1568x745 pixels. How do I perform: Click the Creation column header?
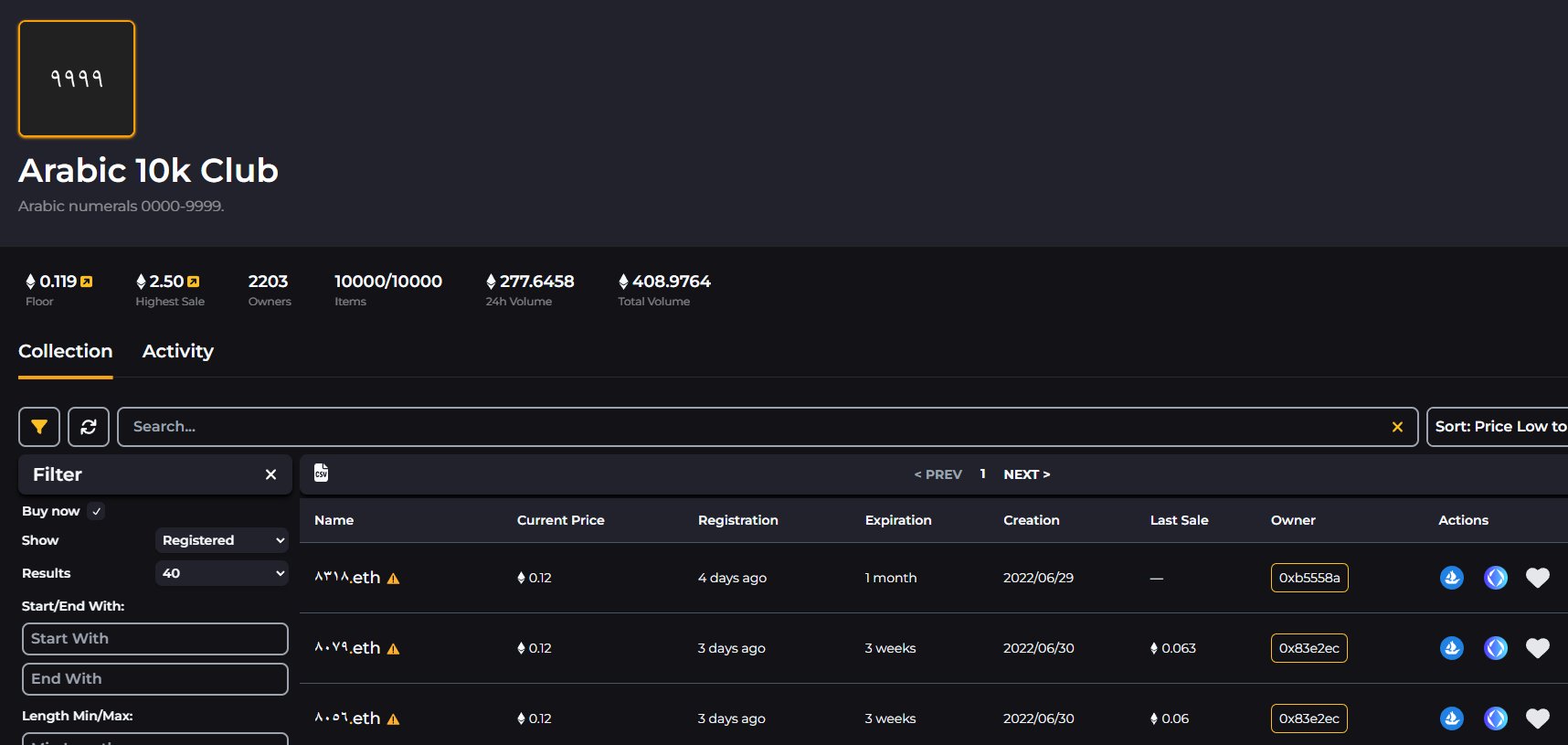tap(1032, 520)
